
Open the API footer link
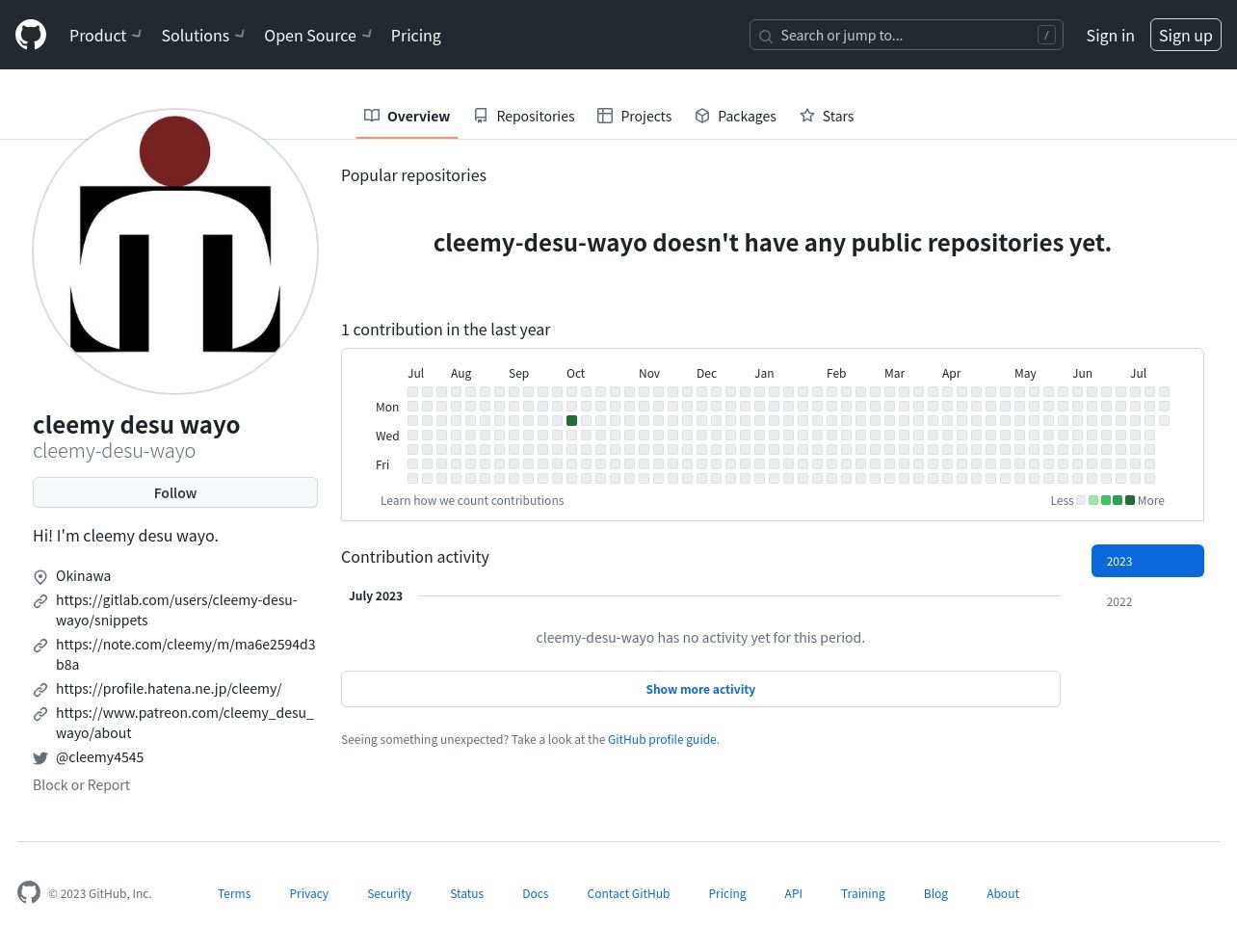click(x=793, y=894)
